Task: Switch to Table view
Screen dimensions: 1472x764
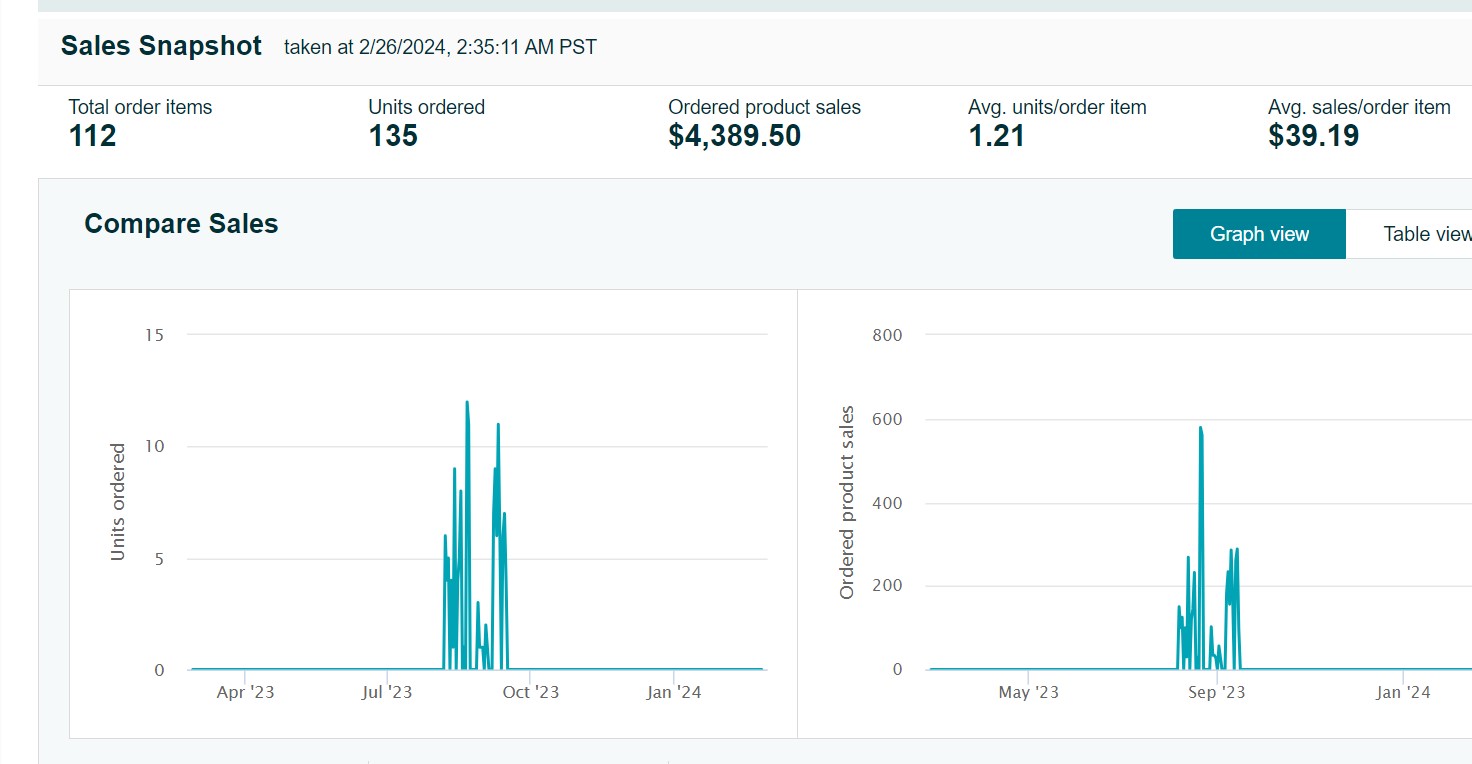Action: [x=1420, y=234]
